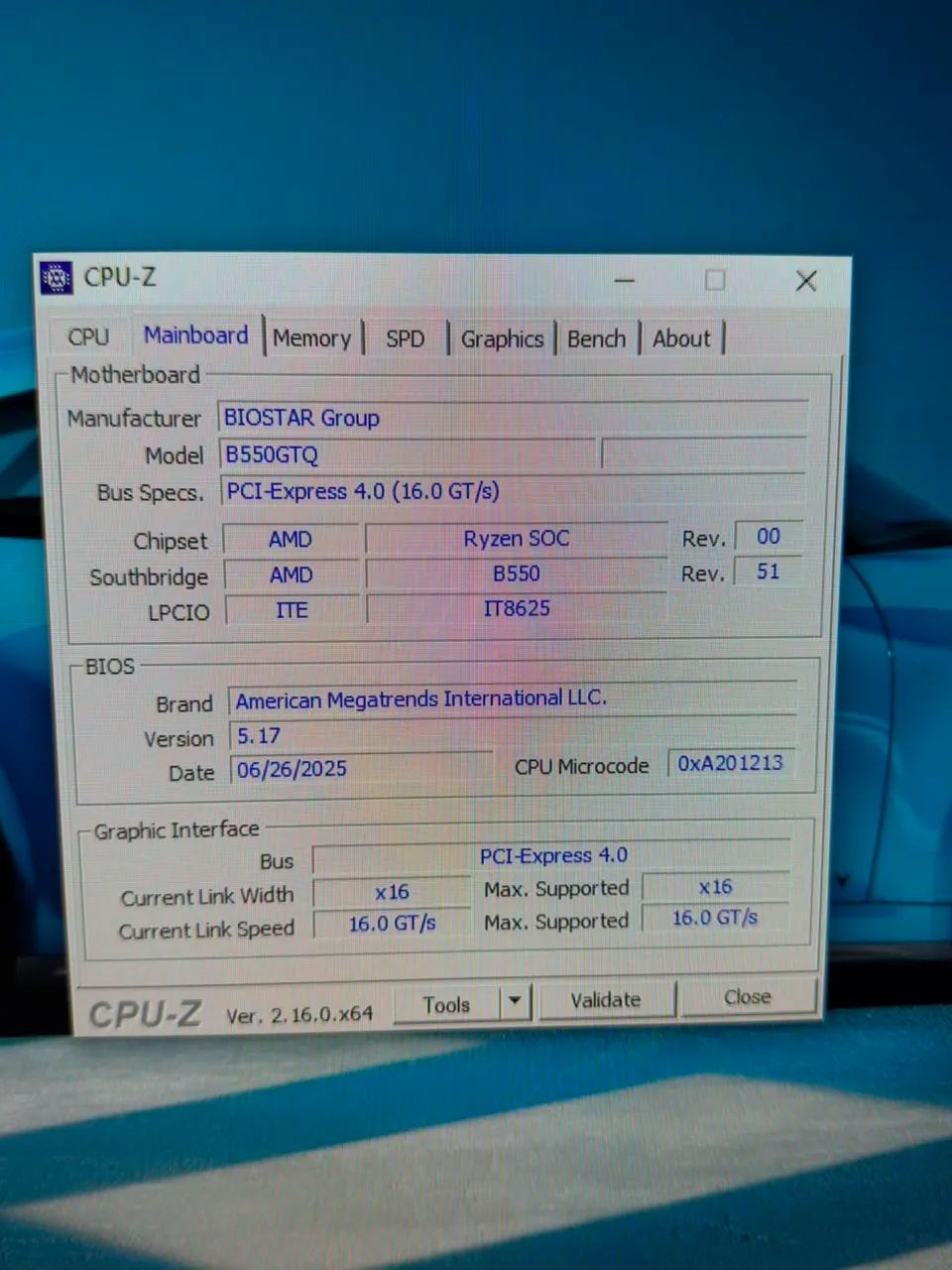
Task: Click the BIOS Date 06/26/2025 field
Action: click(x=361, y=769)
